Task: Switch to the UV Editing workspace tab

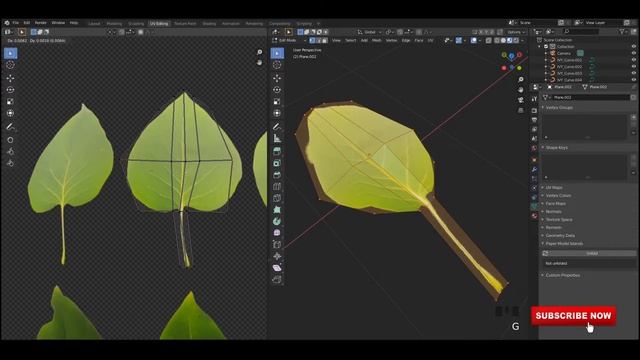Action: point(159,23)
